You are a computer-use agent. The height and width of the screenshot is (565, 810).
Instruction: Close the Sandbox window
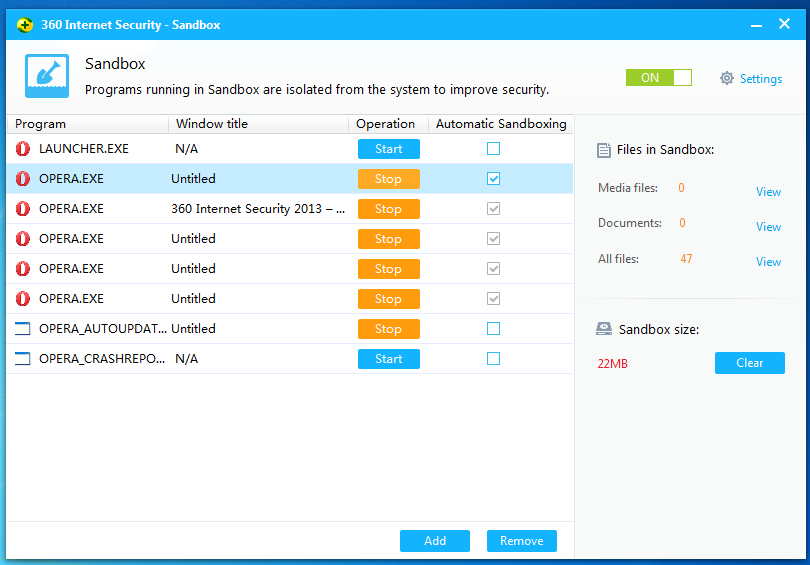click(x=784, y=24)
